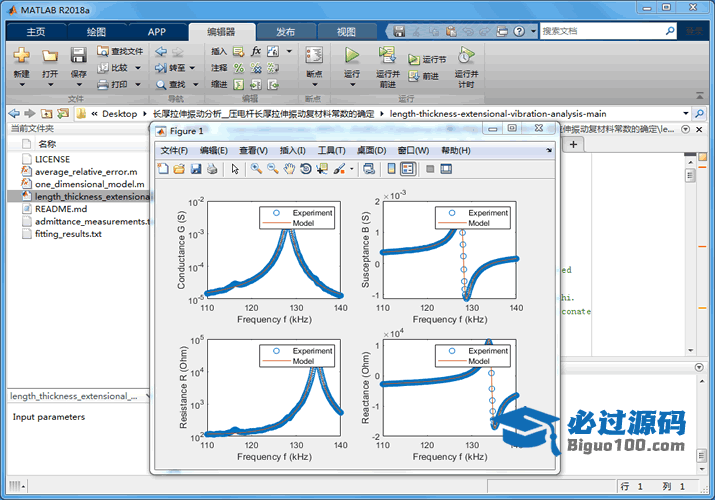715x500 pixels.
Task: Click Run and Time (运行并计时) icon
Action: 466,55
